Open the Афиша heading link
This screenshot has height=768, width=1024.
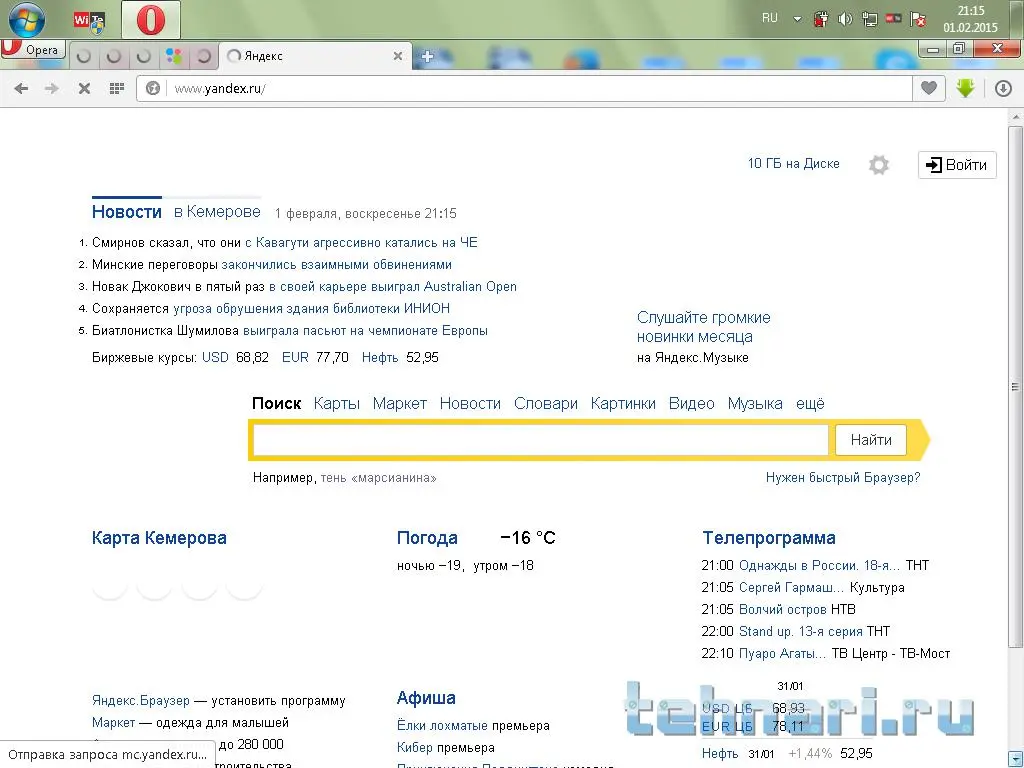(x=426, y=698)
